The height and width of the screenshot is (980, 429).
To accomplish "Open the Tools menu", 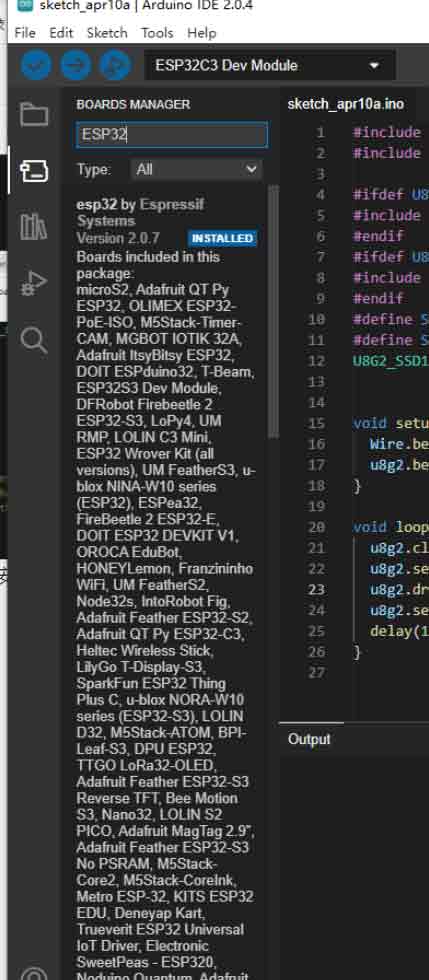I will click(157, 32).
